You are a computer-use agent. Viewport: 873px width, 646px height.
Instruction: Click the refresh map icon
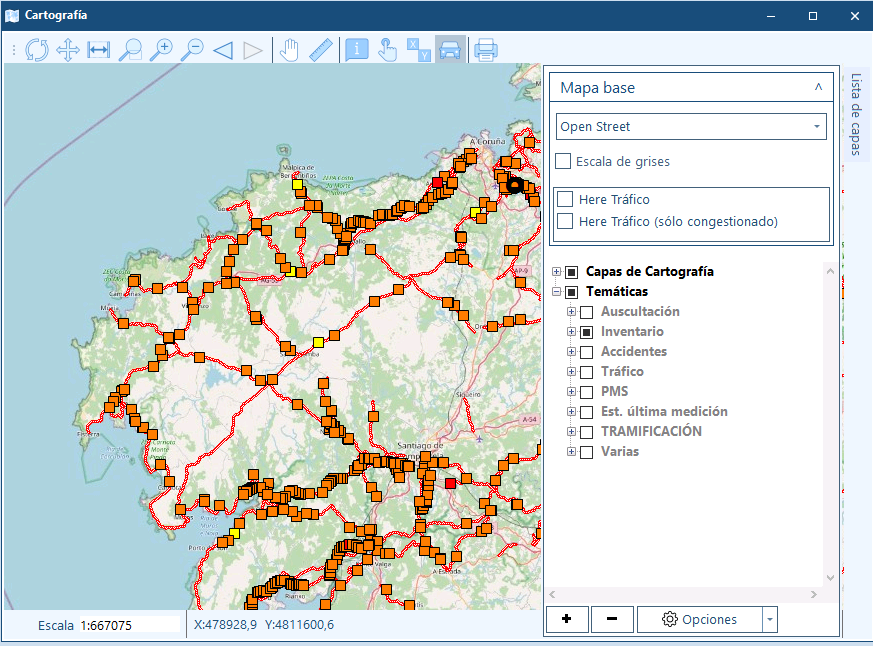tap(37, 49)
